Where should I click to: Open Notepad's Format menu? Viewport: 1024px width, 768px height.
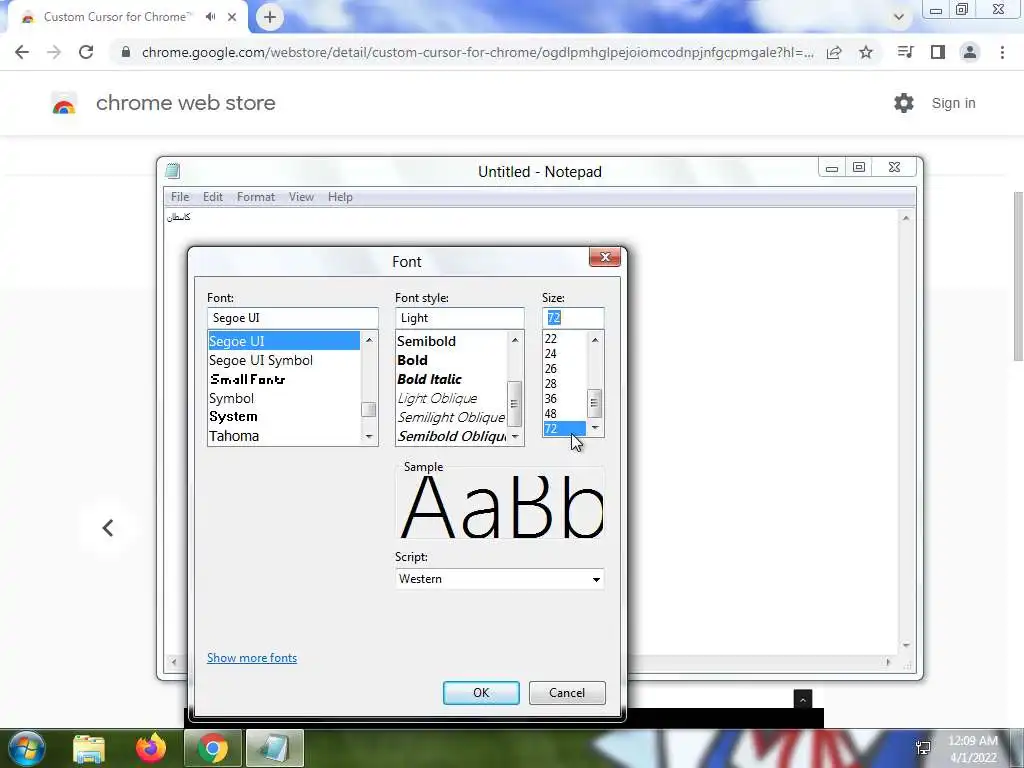(256, 197)
